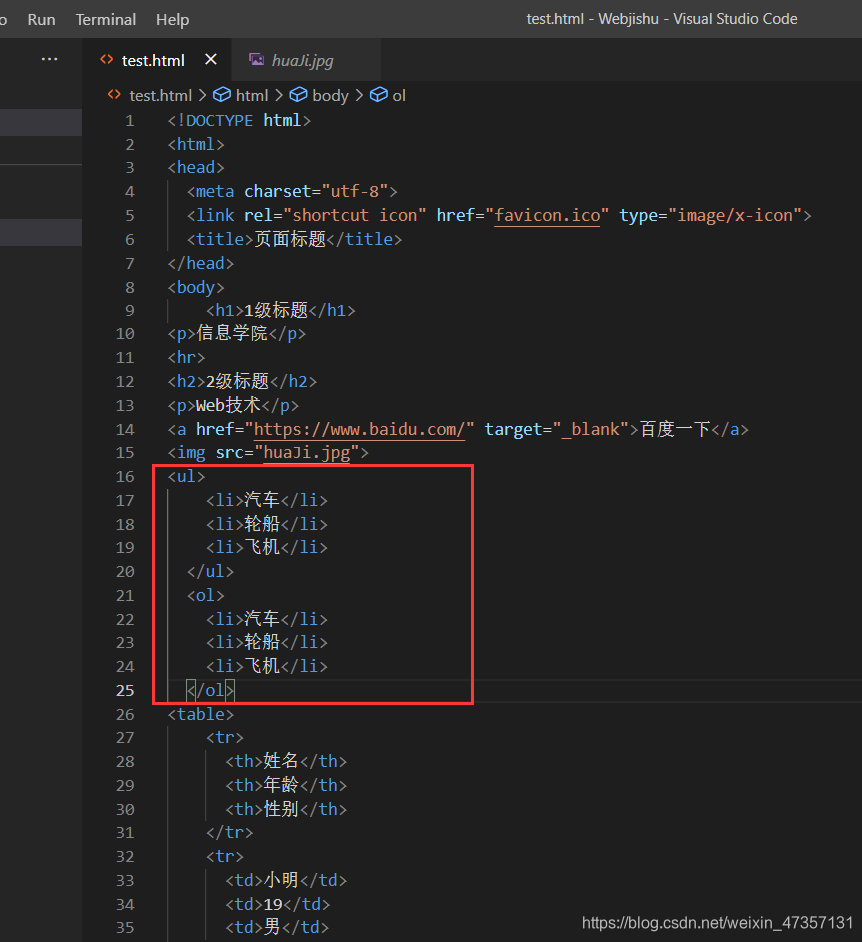Open the Help menu
Screen dimensions: 862x942
172,20
